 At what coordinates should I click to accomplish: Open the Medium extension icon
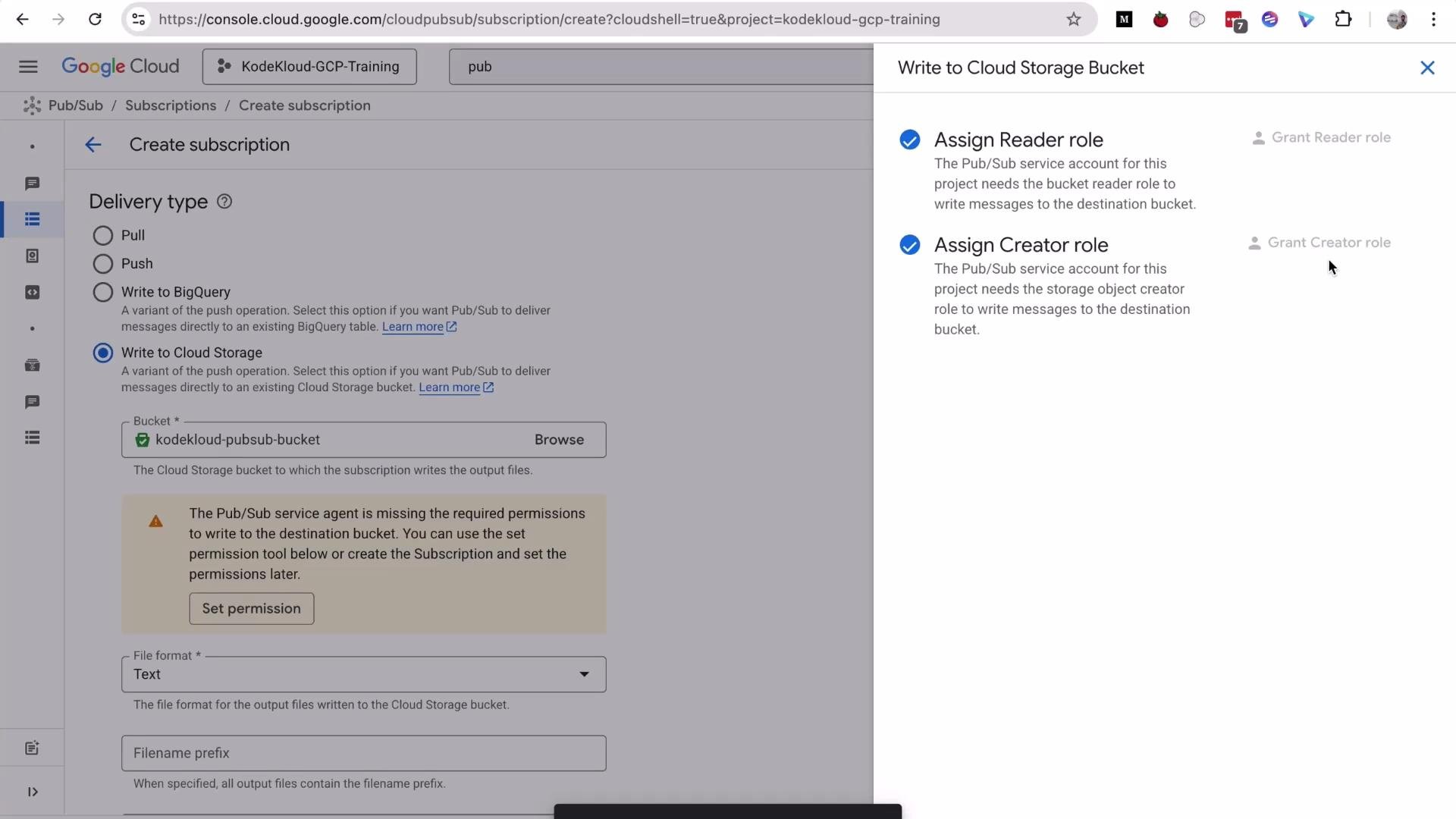point(1124,20)
